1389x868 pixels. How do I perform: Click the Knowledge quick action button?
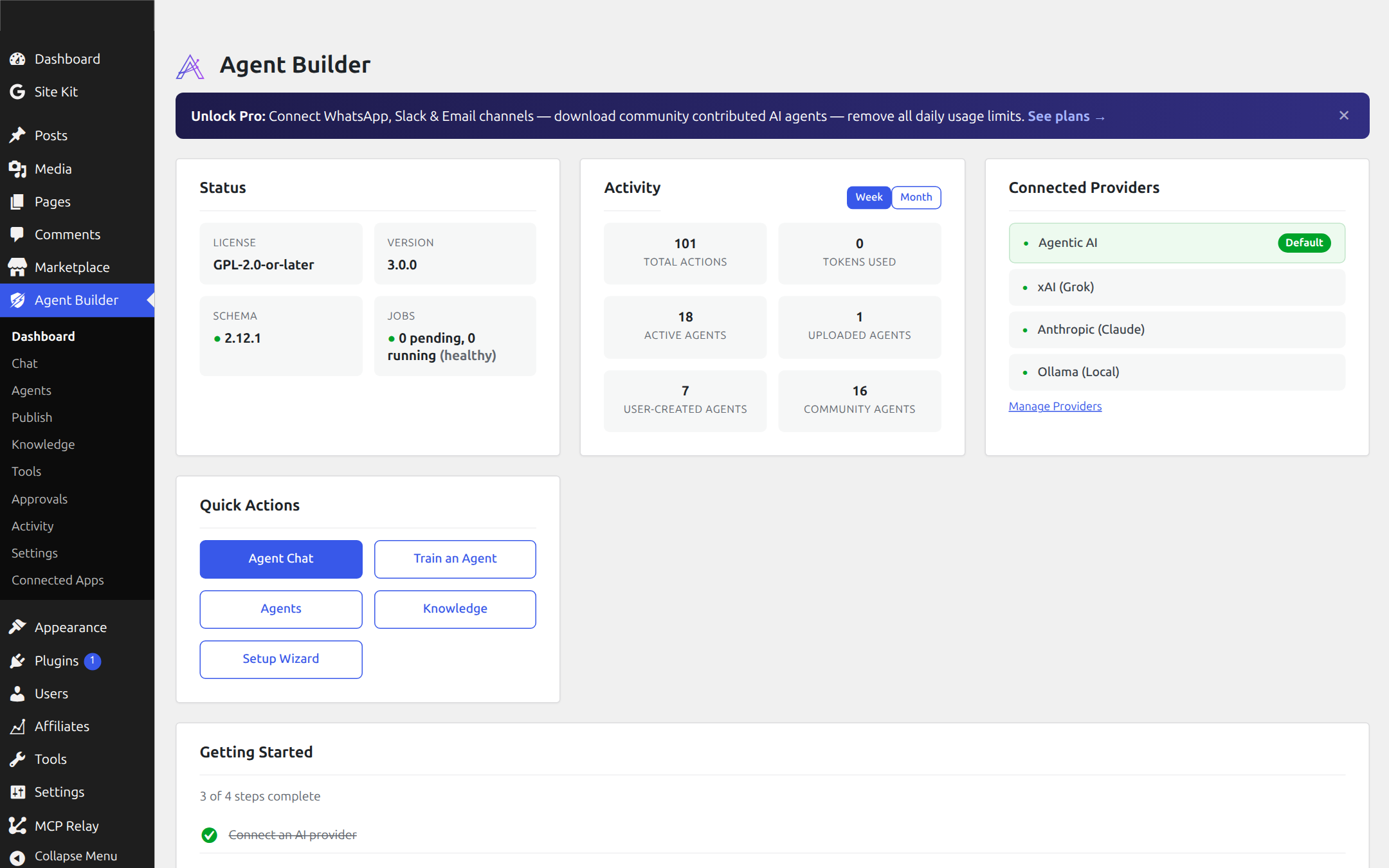click(x=455, y=609)
